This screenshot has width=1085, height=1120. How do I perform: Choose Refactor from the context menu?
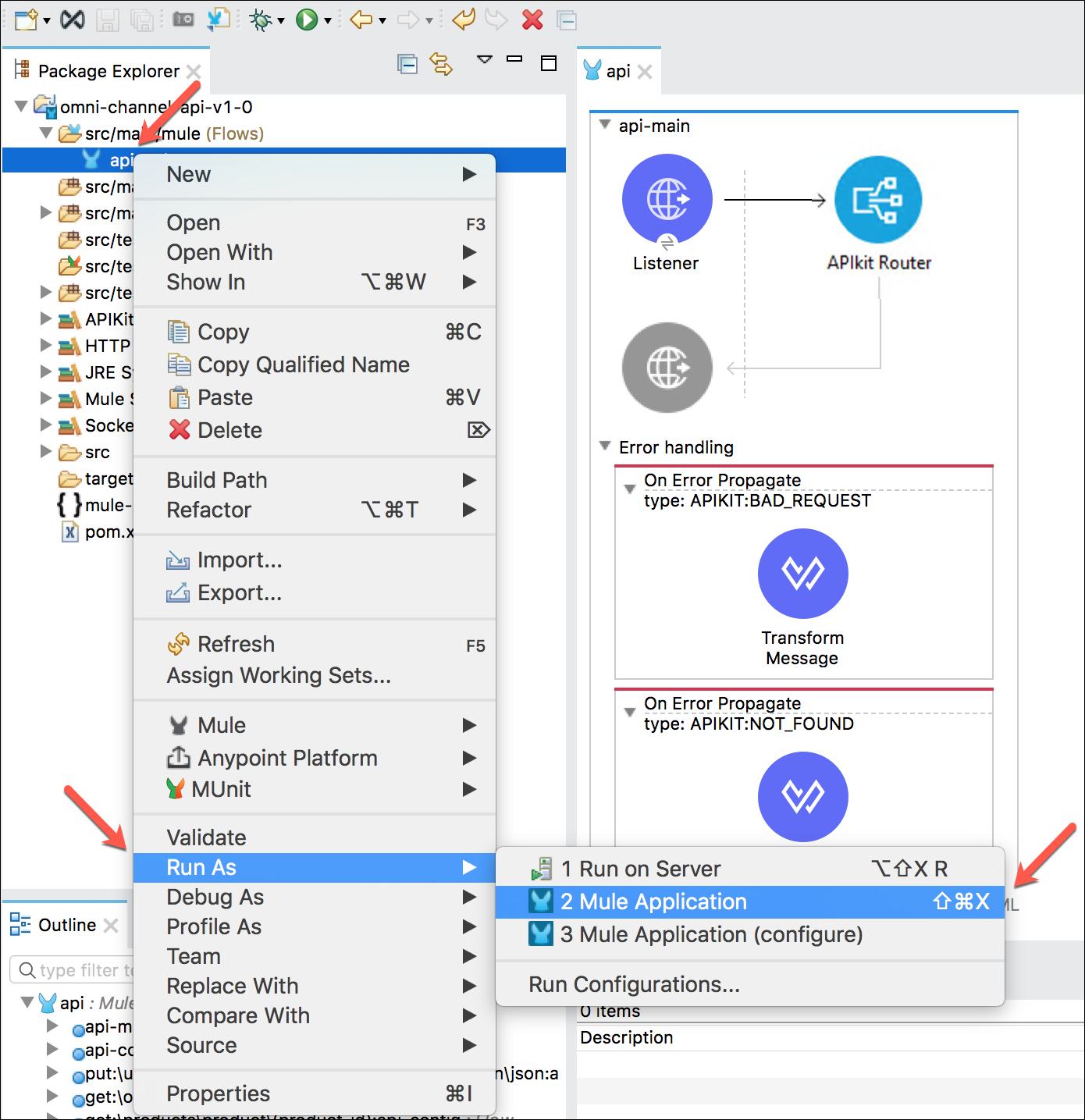(315, 510)
